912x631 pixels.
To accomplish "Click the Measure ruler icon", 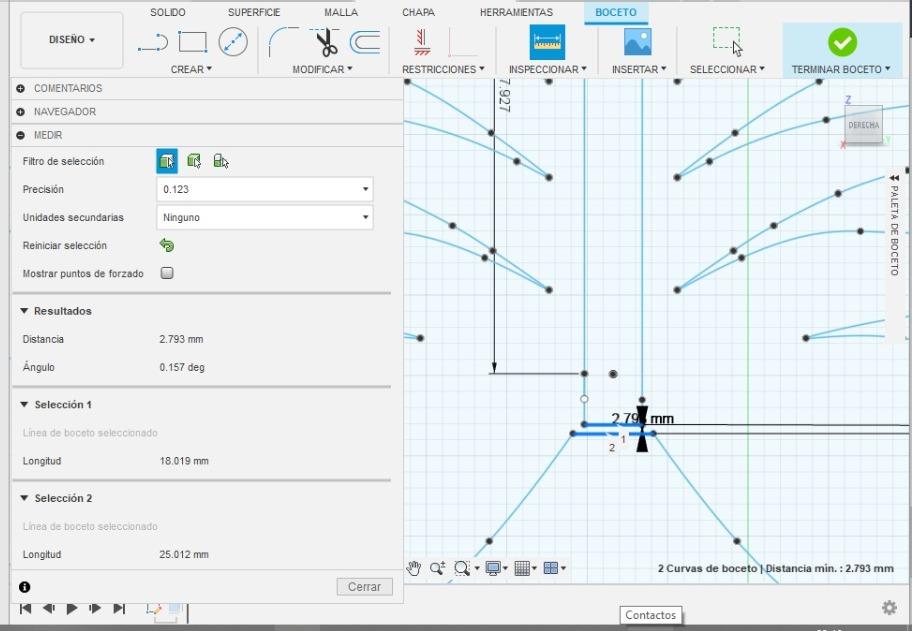I will pyautogui.click(x=547, y=42).
